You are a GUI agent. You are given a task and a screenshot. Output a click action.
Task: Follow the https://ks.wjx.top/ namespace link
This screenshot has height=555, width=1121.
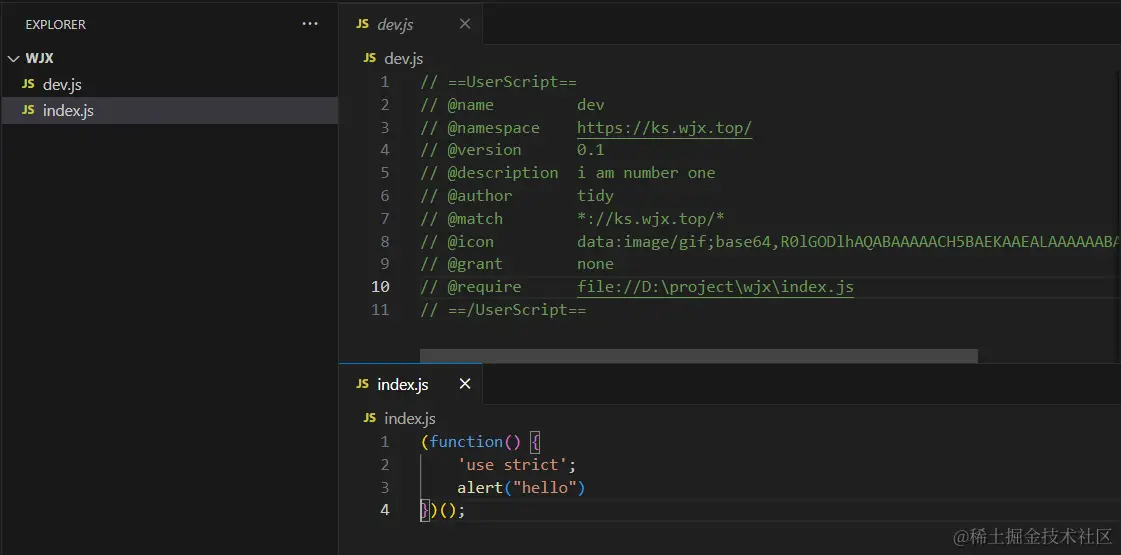pyautogui.click(x=665, y=128)
